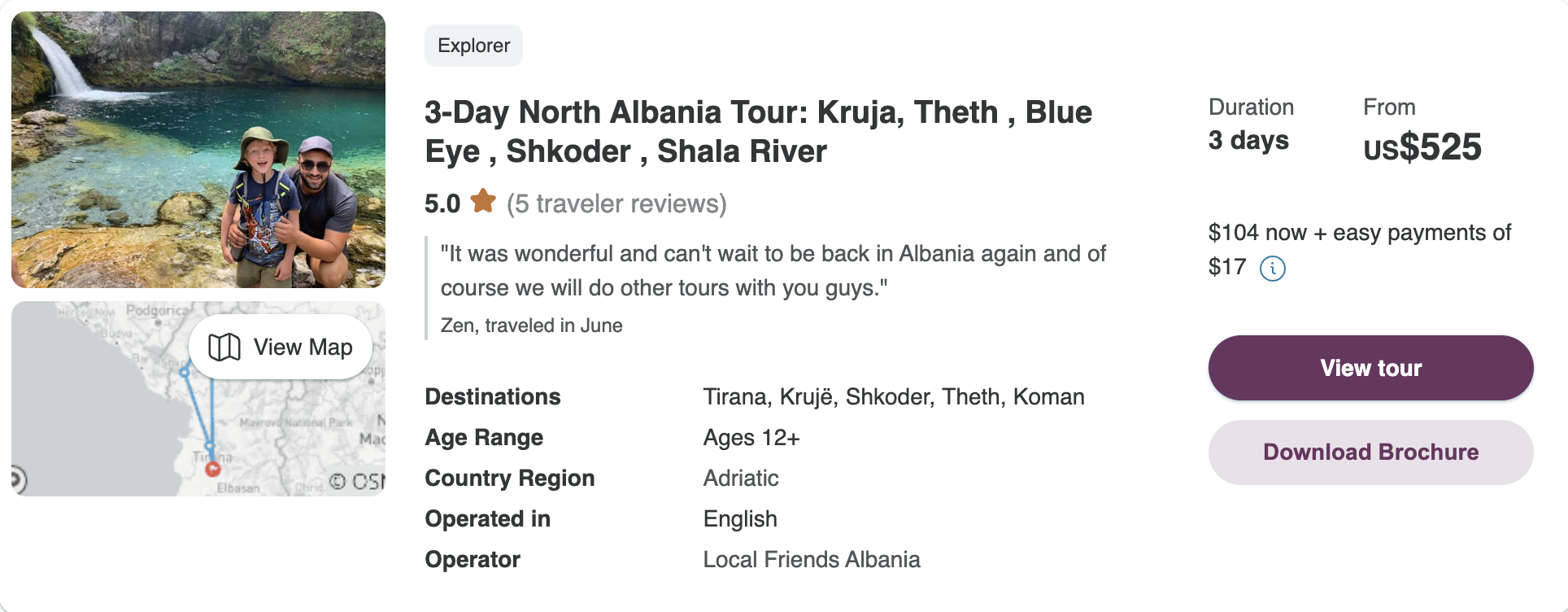Open the 5 traveler reviews link
This screenshot has width=1568, height=612.
(616, 203)
